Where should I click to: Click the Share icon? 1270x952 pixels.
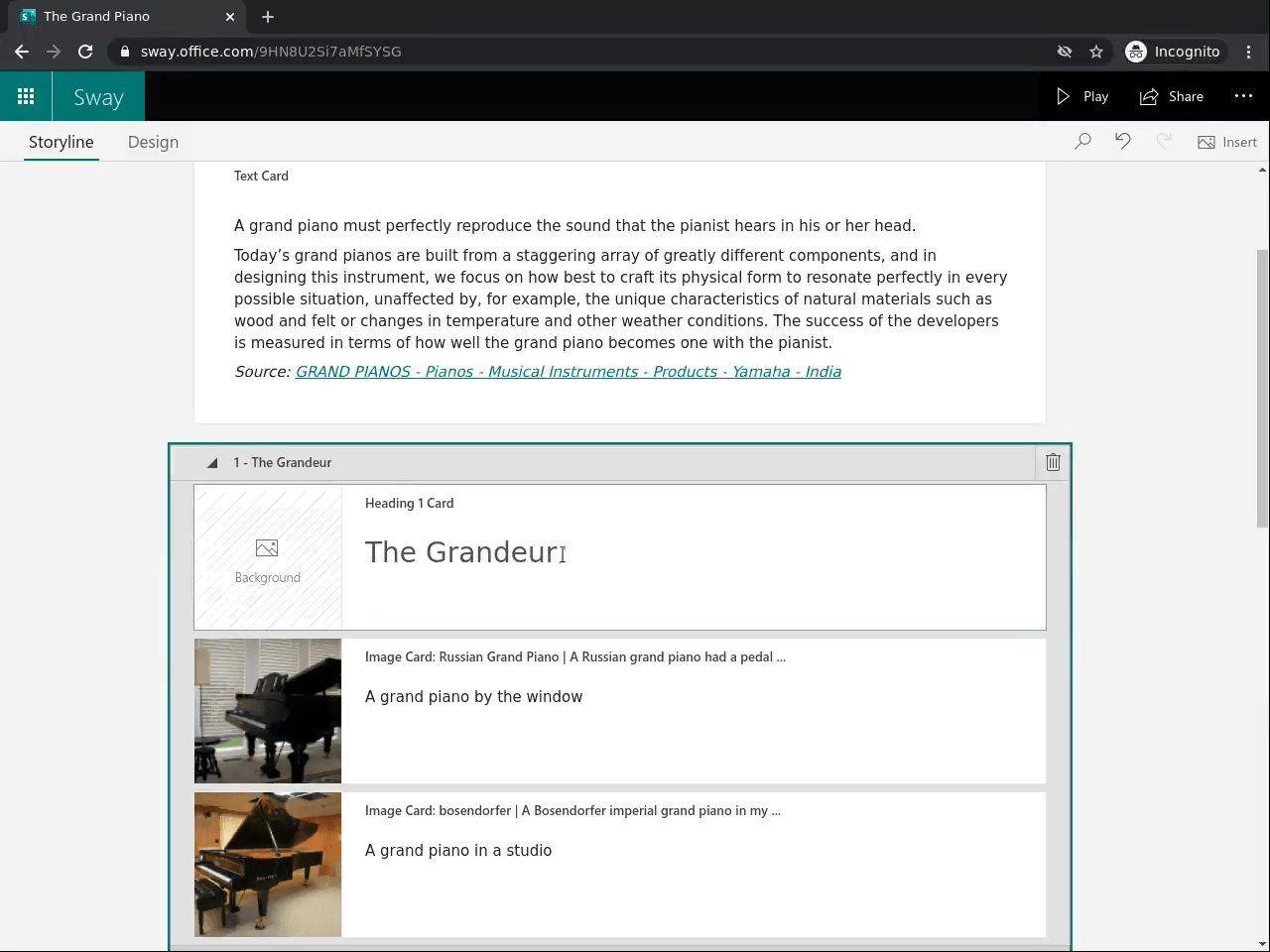[x=1172, y=96]
